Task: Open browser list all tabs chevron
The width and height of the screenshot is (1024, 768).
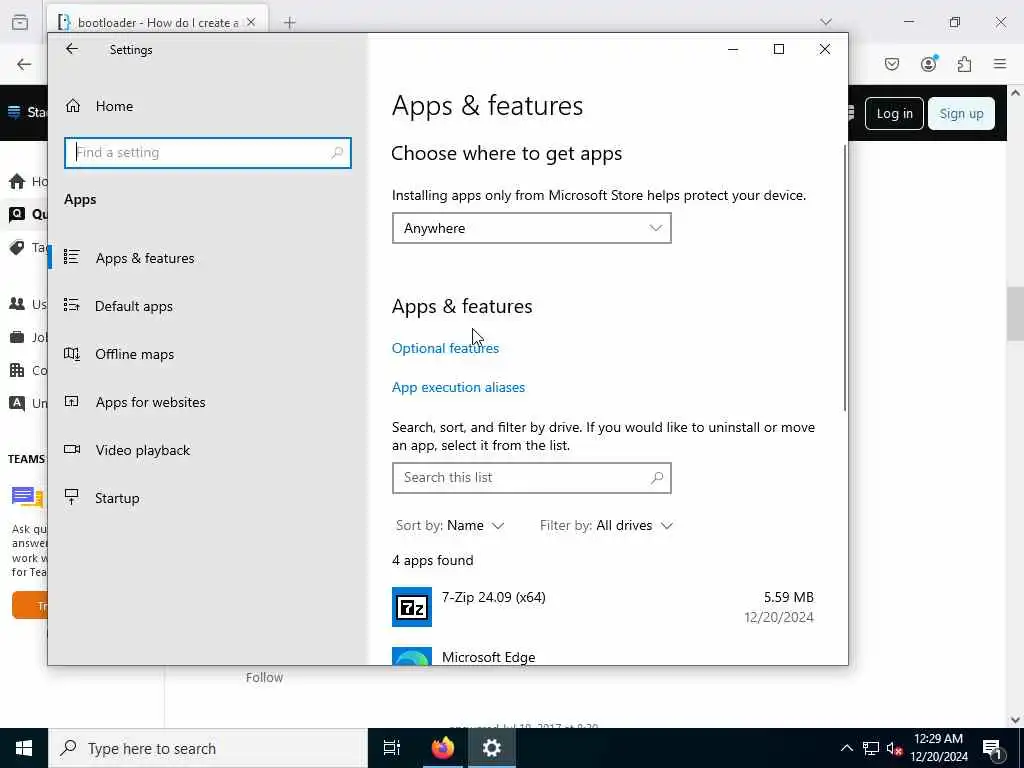Action: coord(825,22)
